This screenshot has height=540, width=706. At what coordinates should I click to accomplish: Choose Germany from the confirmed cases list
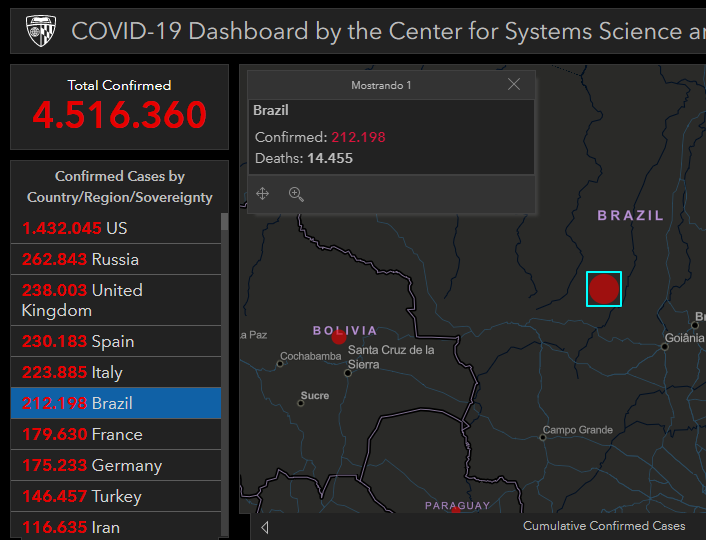click(x=115, y=465)
